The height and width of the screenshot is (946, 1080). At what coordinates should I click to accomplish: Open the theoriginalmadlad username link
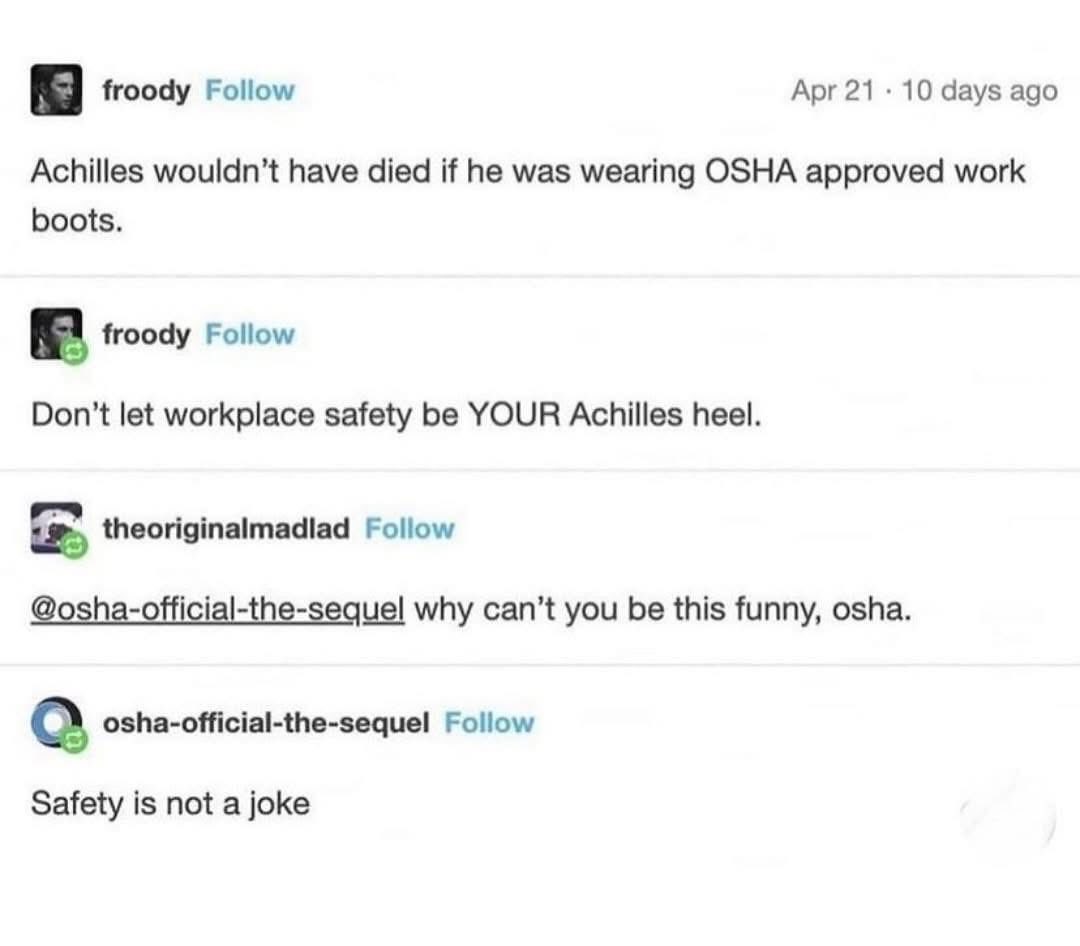pos(227,528)
